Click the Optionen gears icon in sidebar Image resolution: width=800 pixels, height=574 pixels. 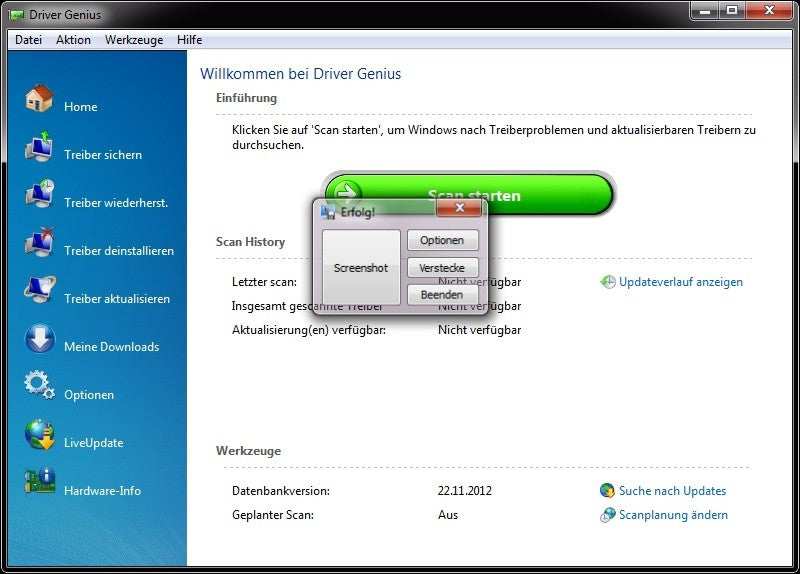(x=39, y=386)
